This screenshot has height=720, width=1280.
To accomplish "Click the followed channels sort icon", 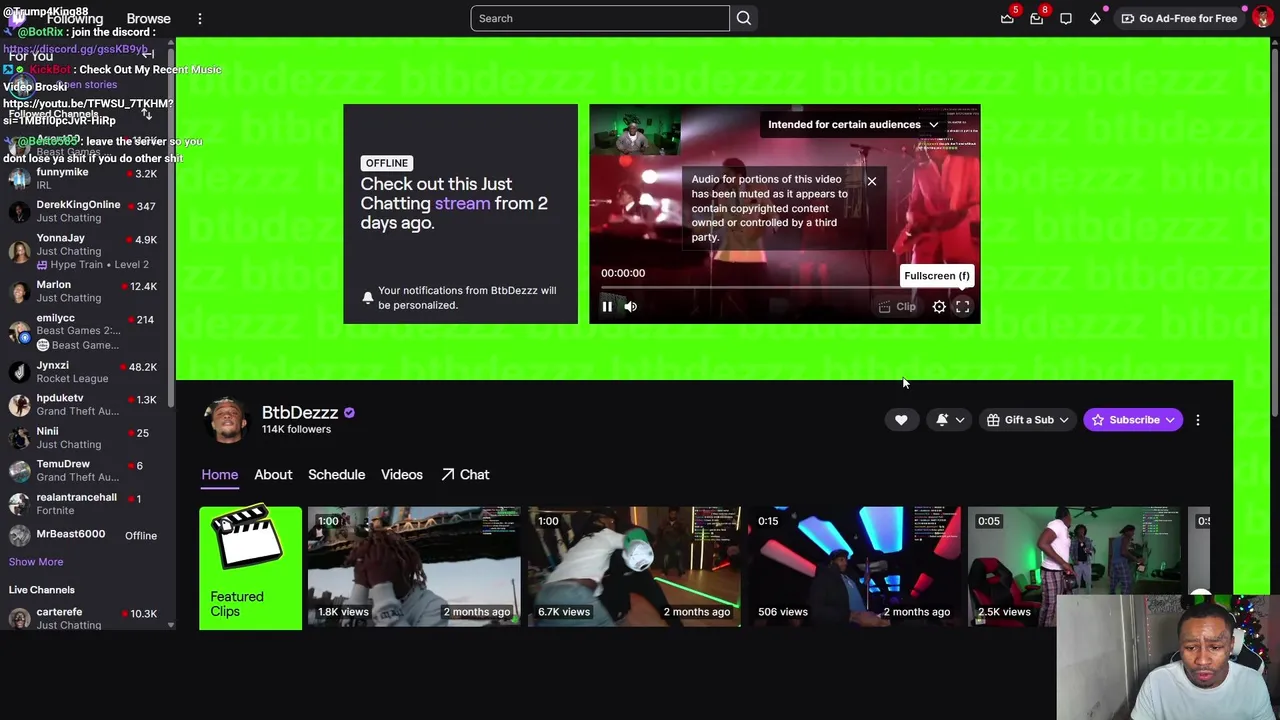I will [x=147, y=114].
